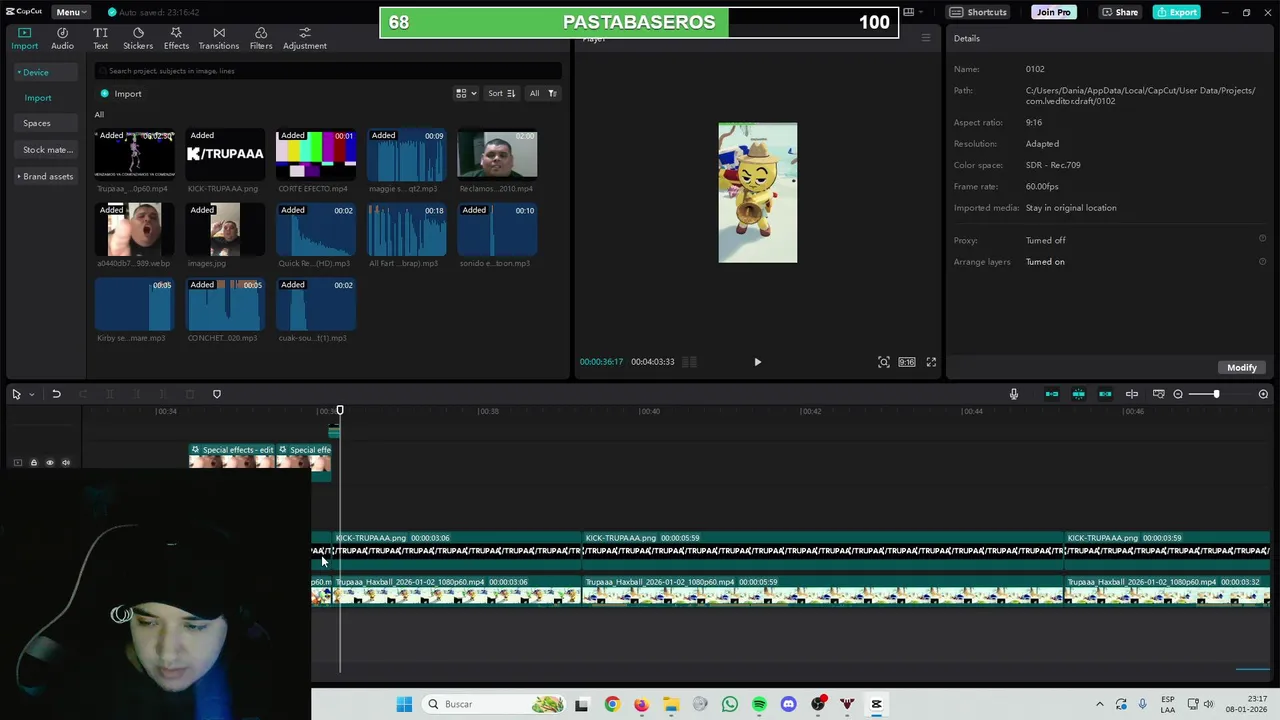This screenshot has height=720, width=1280.
Task: Click the Proxy info circle icon
Action: point(1262,240)
